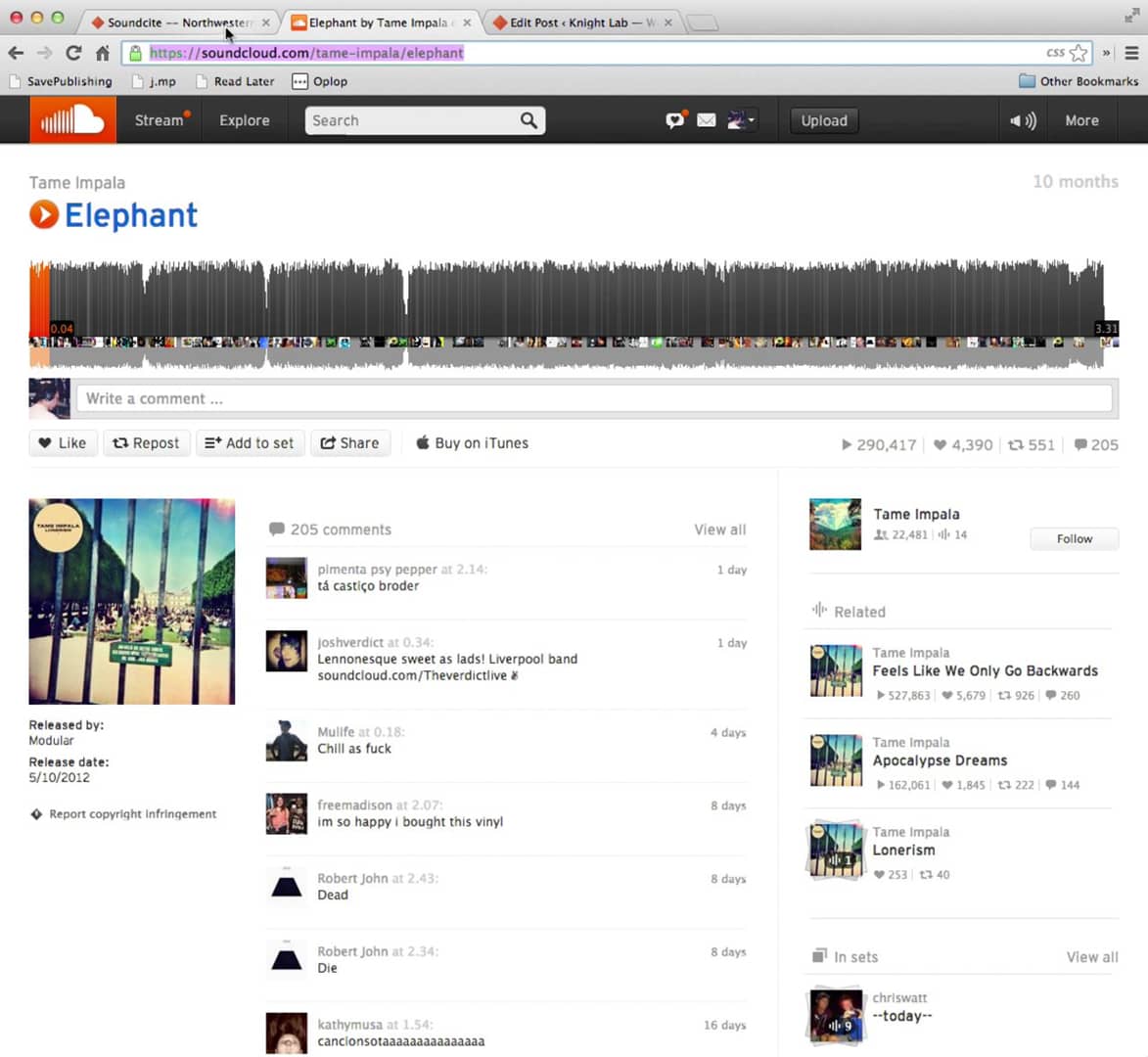Click Mullfe commenter name
1148x1057 pixels.
click(336, 731)
